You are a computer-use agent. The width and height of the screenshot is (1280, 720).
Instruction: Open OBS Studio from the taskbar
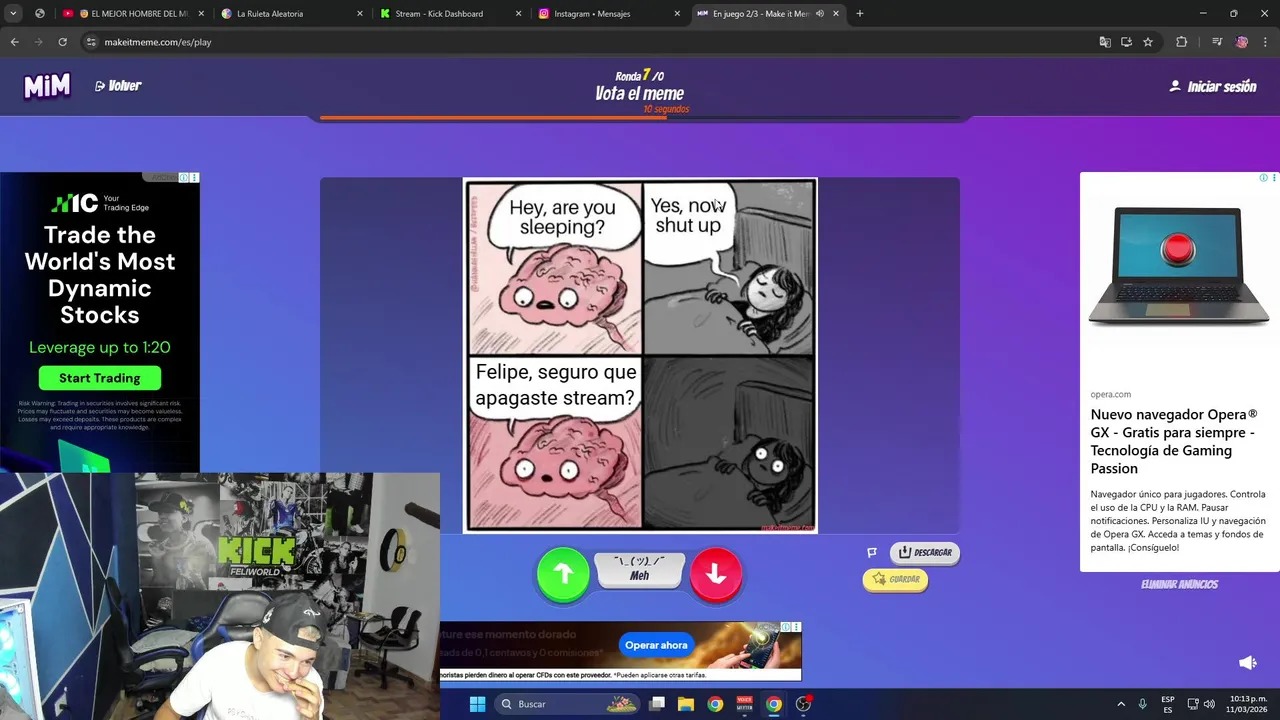click(x=803, y=704)
